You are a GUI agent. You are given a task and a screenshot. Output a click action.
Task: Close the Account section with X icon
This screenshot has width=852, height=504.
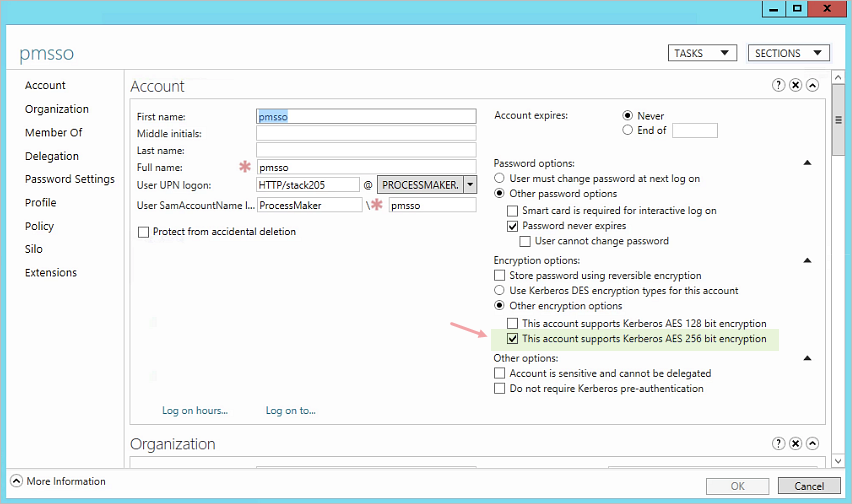[x=795, y=86]
